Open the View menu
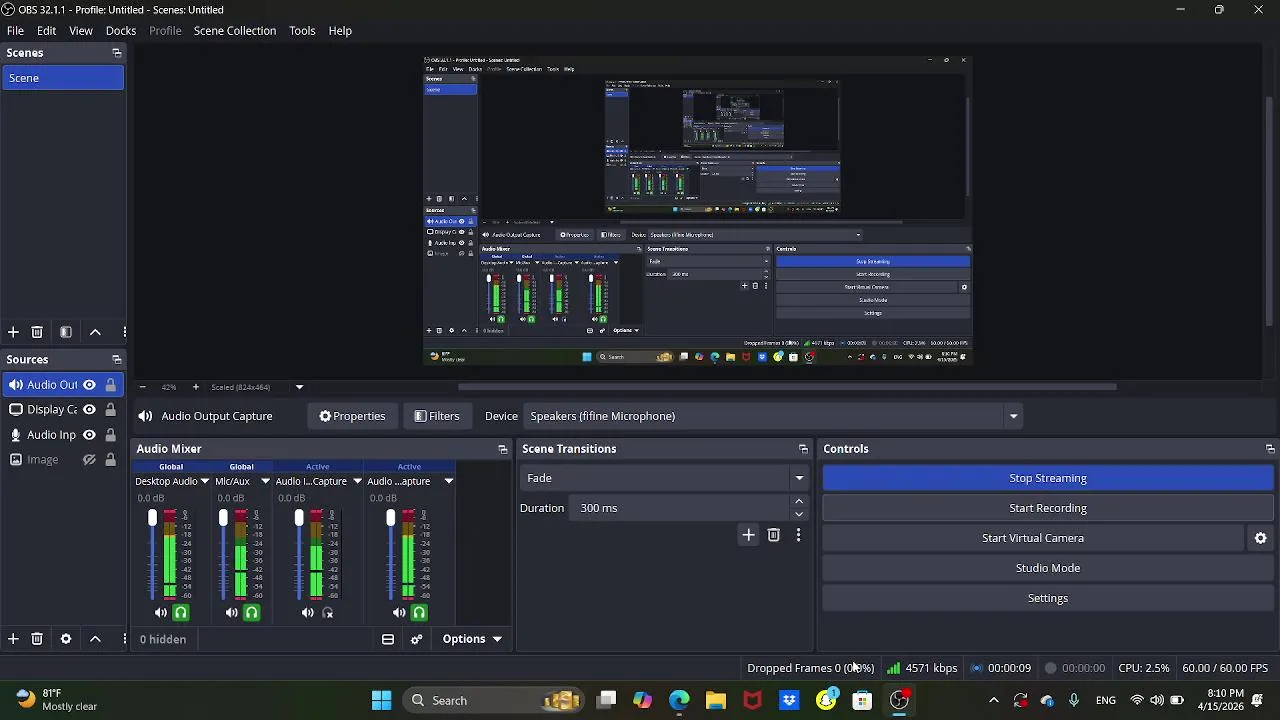 [x=81, y=31]
